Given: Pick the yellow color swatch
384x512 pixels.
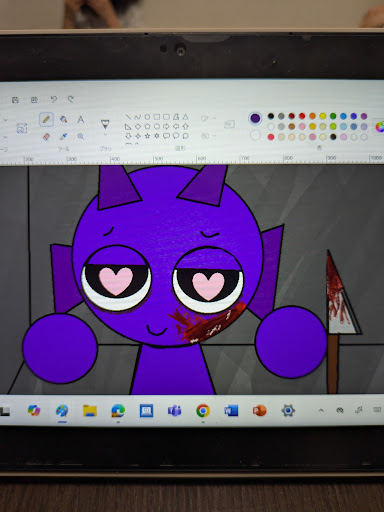Looking at the screenshot, I should [323, 116].
